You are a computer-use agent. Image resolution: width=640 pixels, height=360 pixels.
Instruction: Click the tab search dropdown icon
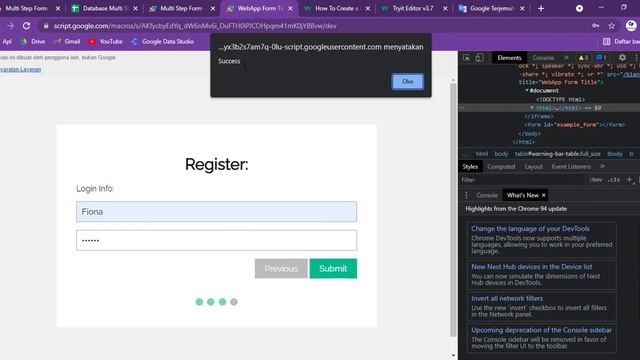[x=579, y=8]
